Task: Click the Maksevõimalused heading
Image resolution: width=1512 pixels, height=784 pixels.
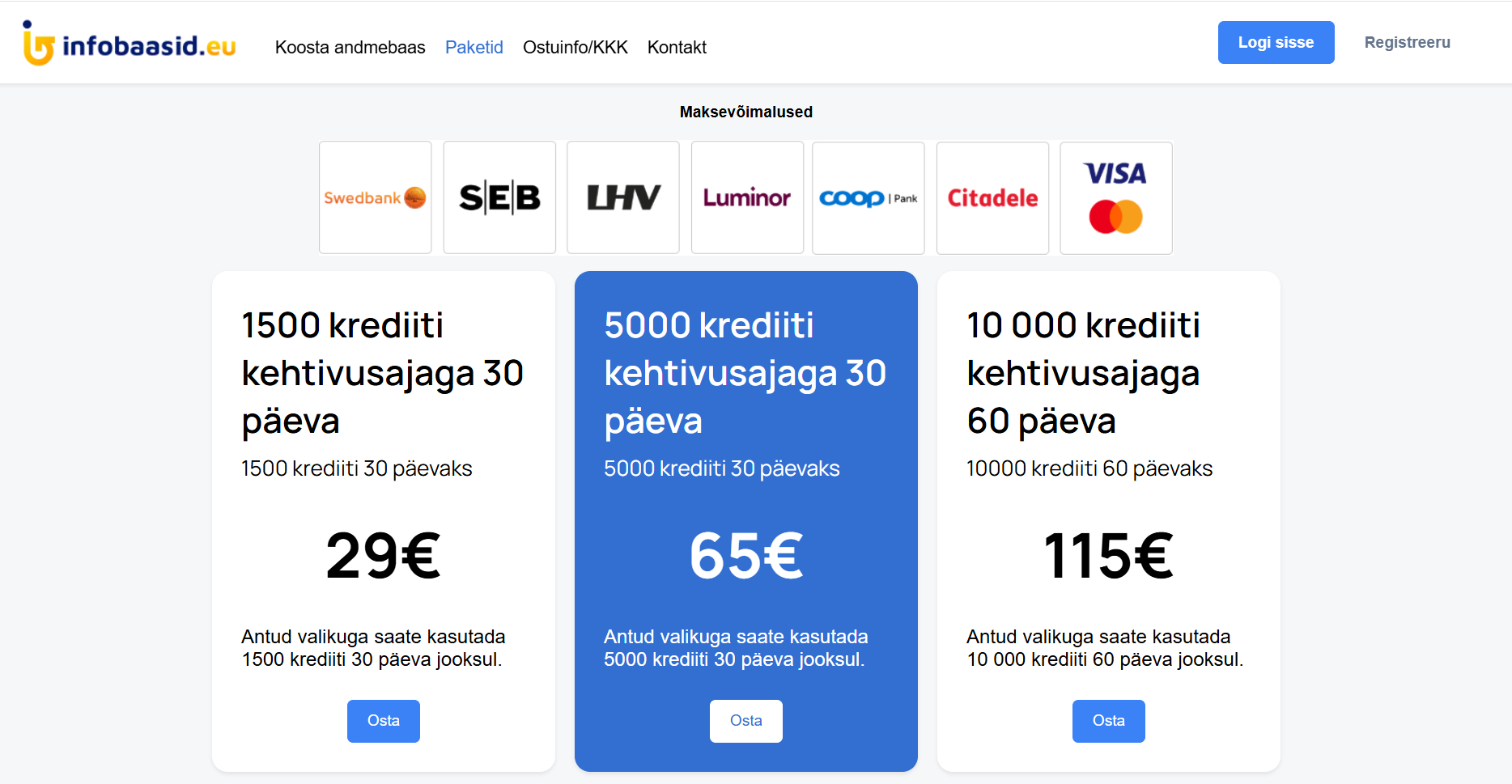Action: 745,112
